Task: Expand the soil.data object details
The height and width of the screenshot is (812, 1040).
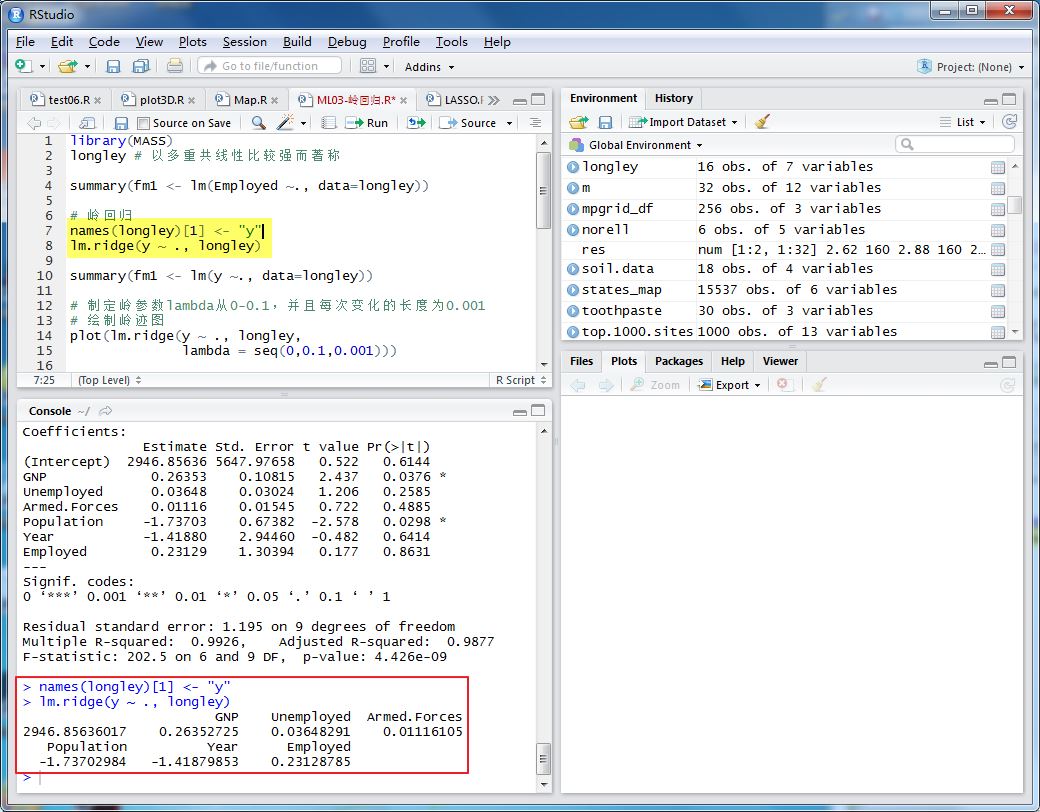Action: [573, 269]
